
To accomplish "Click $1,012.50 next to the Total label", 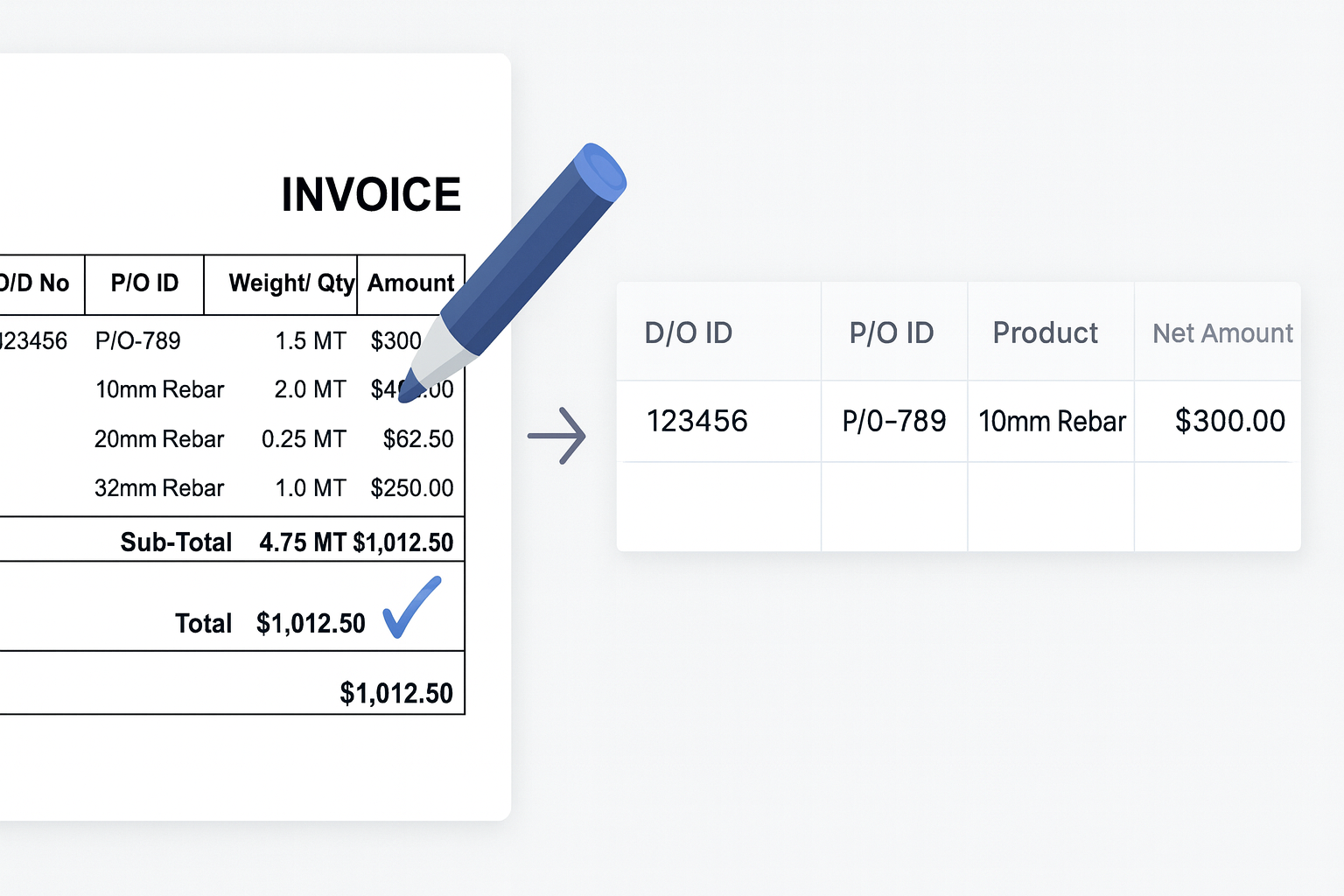I will (311, 623).
